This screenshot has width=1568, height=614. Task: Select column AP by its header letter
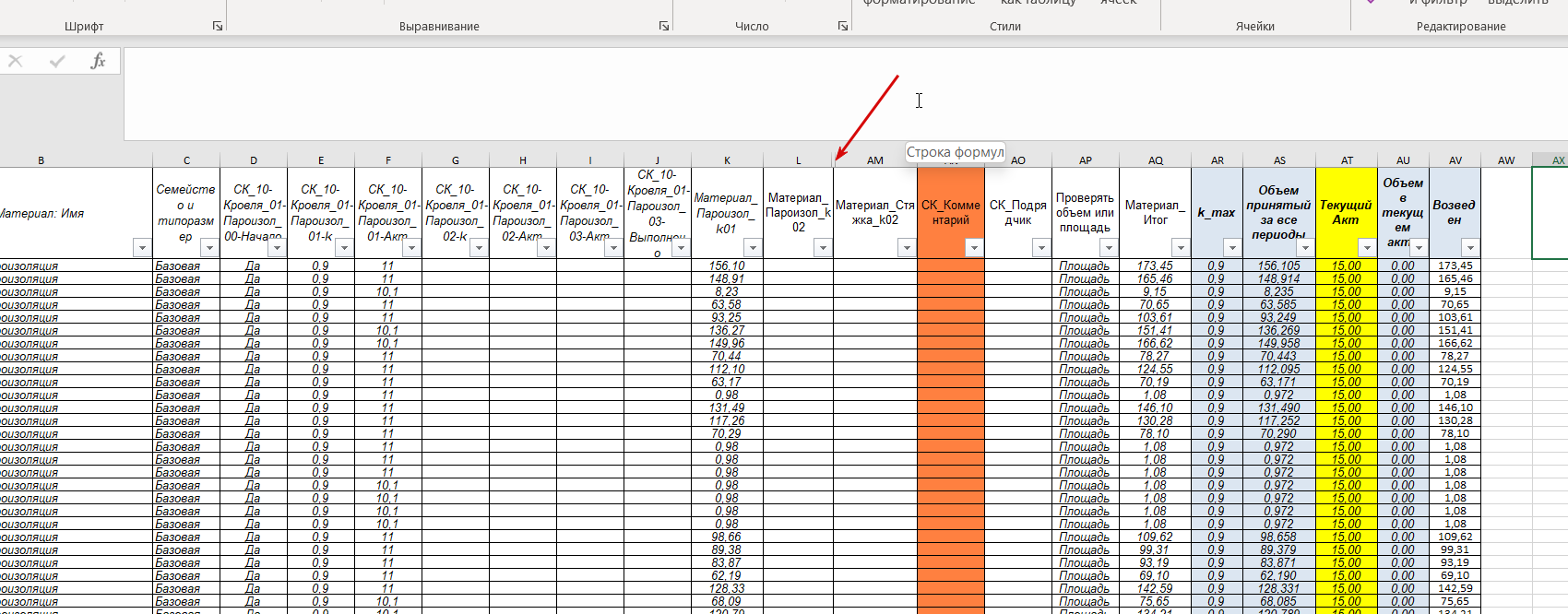click(1086, 160)
